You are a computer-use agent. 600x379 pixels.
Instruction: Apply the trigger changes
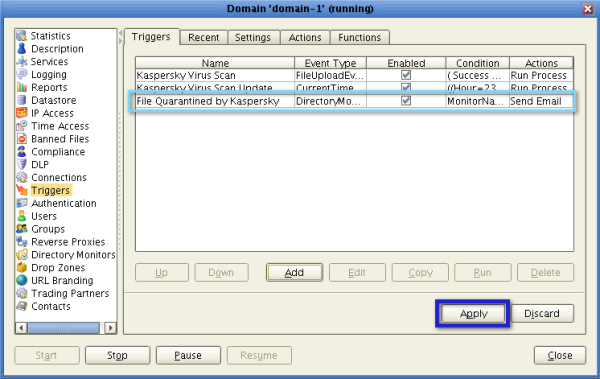pyautogui.click(x=474, y=314)
